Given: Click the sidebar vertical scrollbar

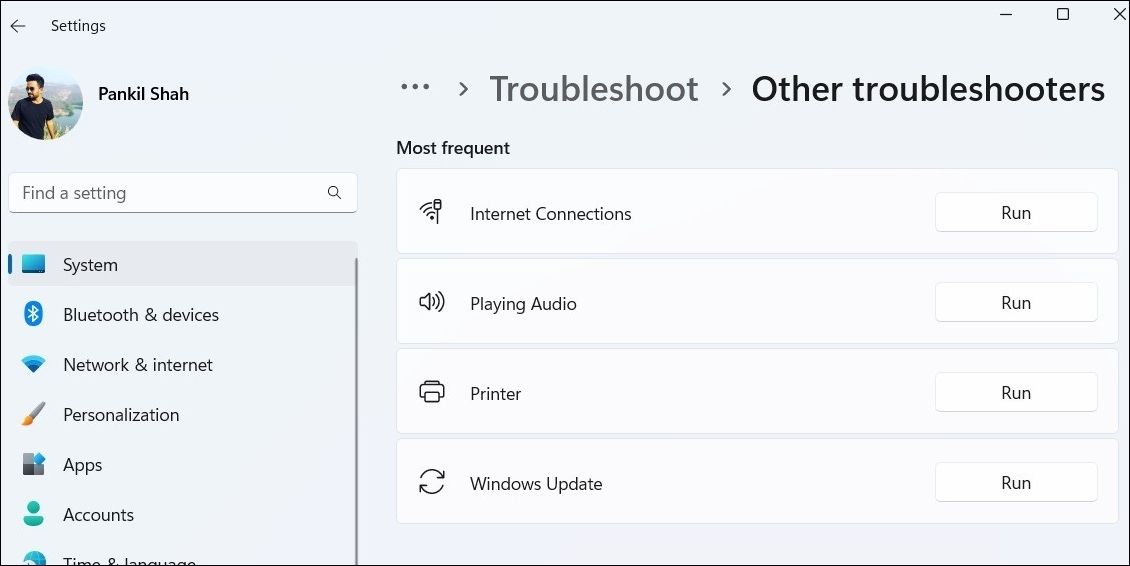Looking at the screenshot, I should point(356,400).
